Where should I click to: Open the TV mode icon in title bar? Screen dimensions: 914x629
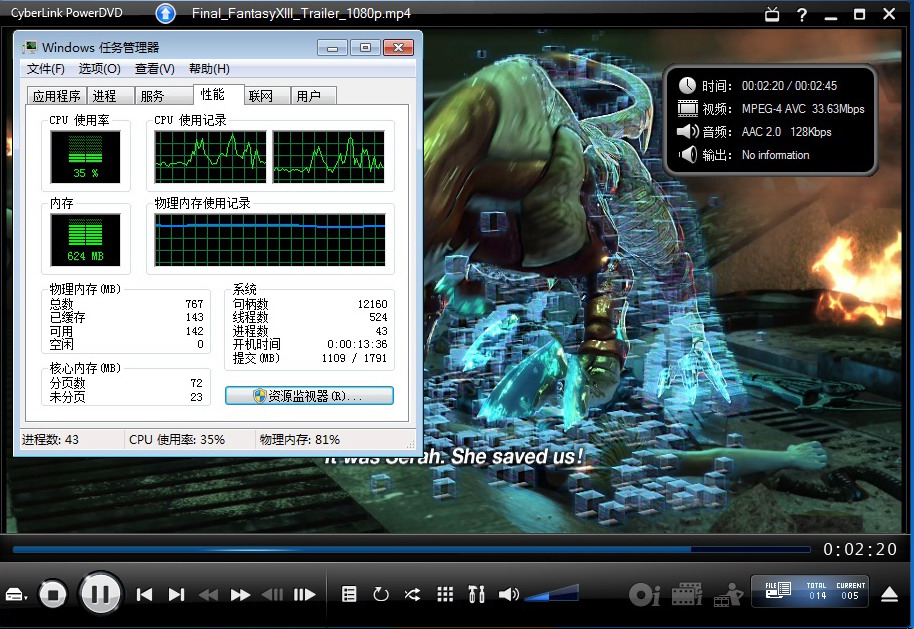point(772,14)
